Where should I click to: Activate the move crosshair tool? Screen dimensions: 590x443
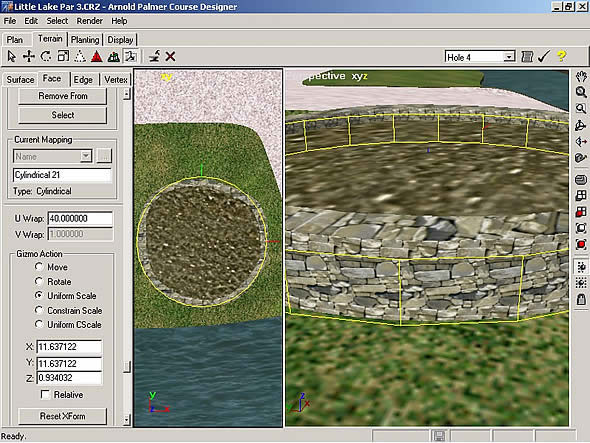29,56
